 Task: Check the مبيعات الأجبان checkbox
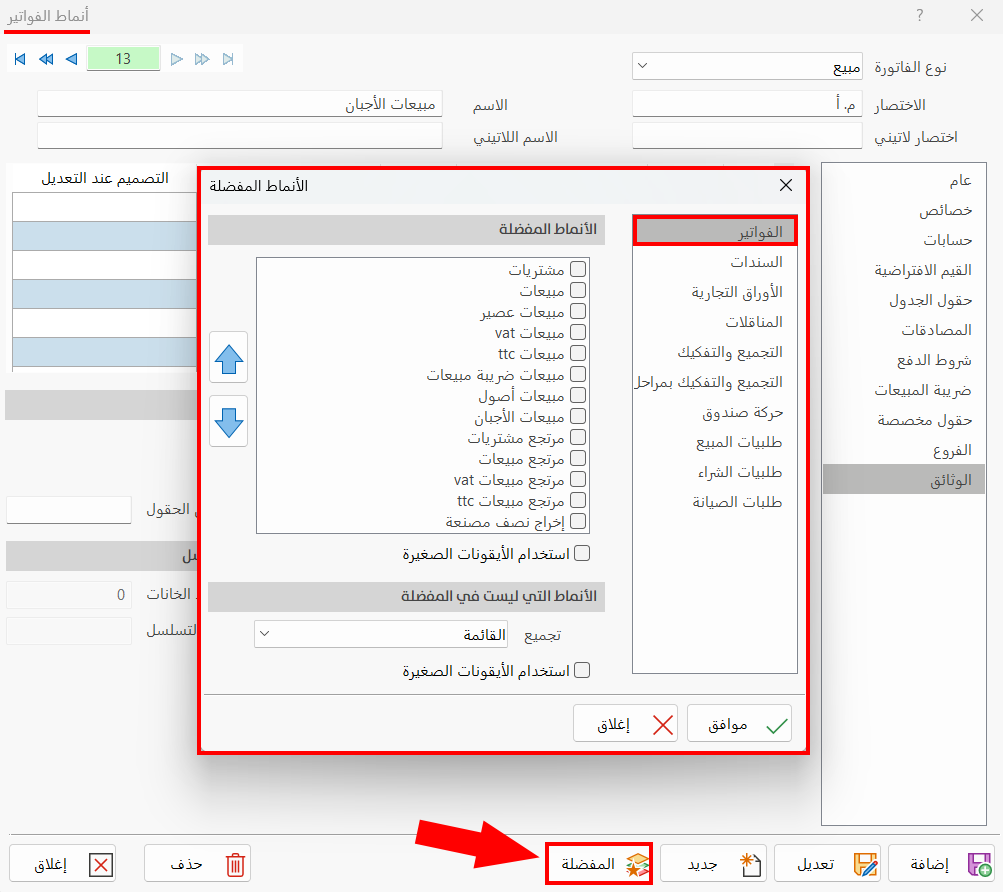coord(578,417)
